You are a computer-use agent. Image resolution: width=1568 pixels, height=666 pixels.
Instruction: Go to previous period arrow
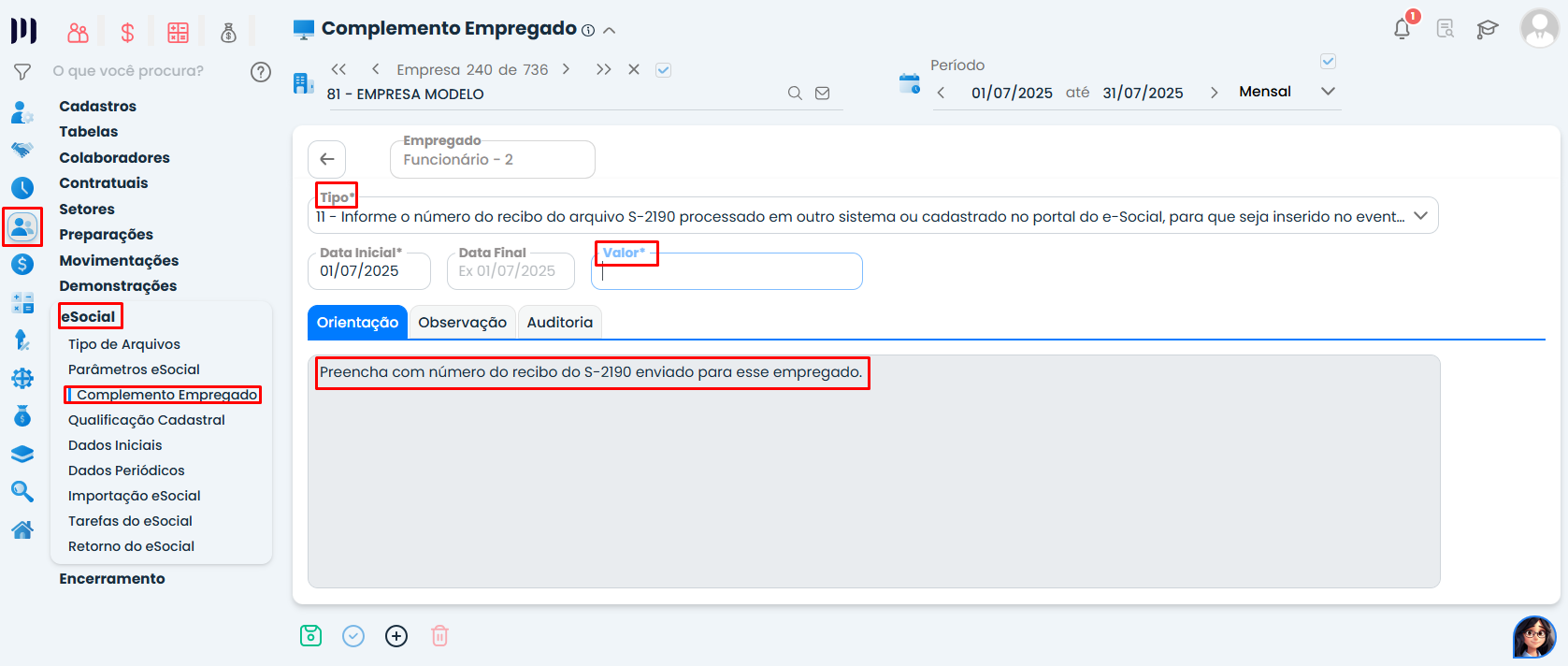click(x=942, y=93)
